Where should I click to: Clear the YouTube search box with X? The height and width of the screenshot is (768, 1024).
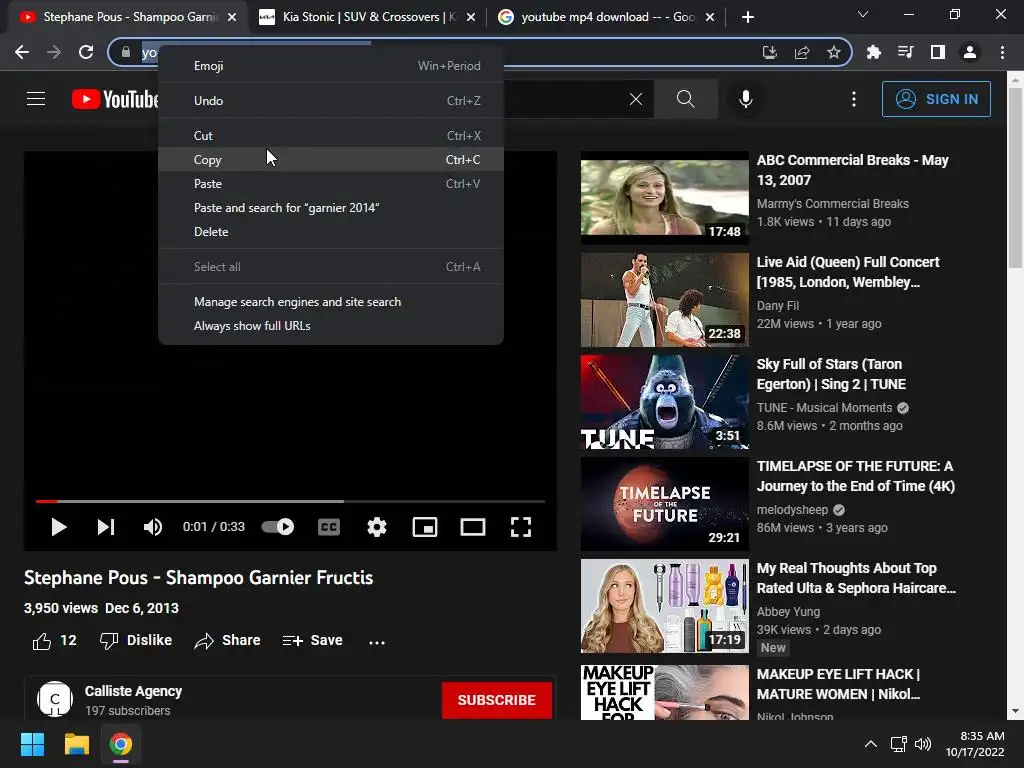click(x=635, y=99)
